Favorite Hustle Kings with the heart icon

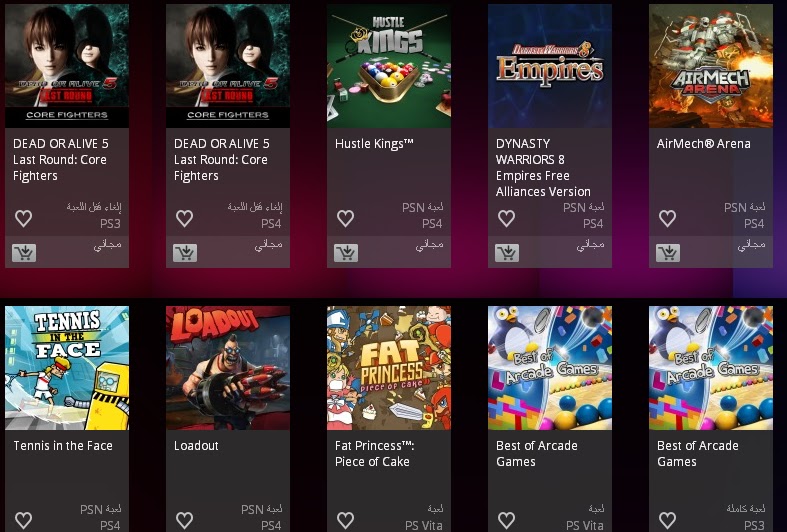click(x=345, y=218)
